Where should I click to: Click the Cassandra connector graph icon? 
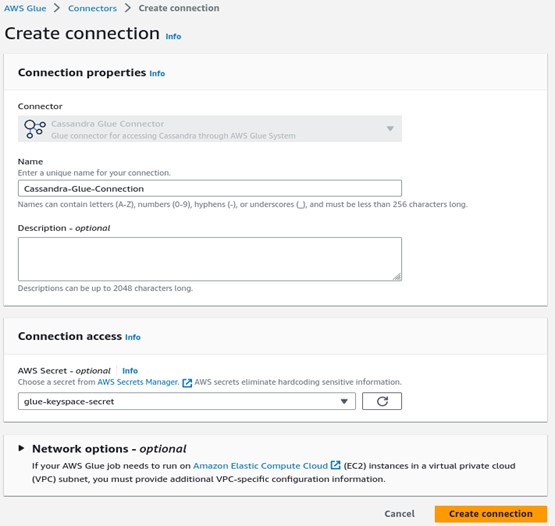pyautogui.click(x=34, y=129)
